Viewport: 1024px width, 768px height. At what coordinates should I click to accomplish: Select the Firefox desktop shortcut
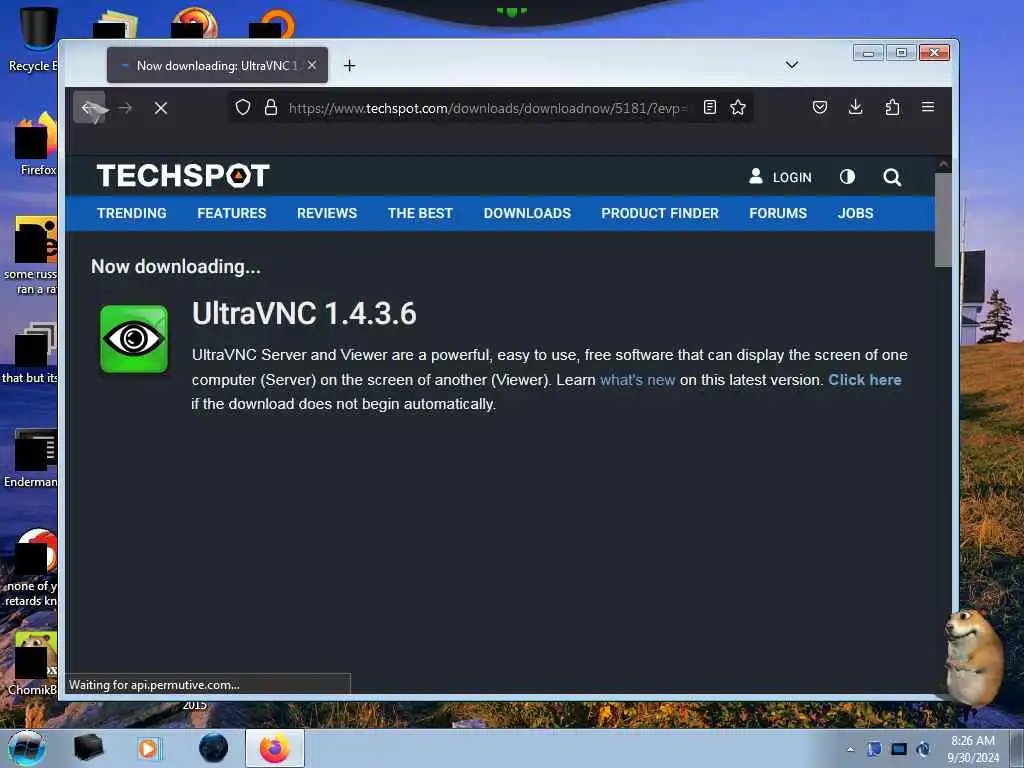[x=36, y=144]
